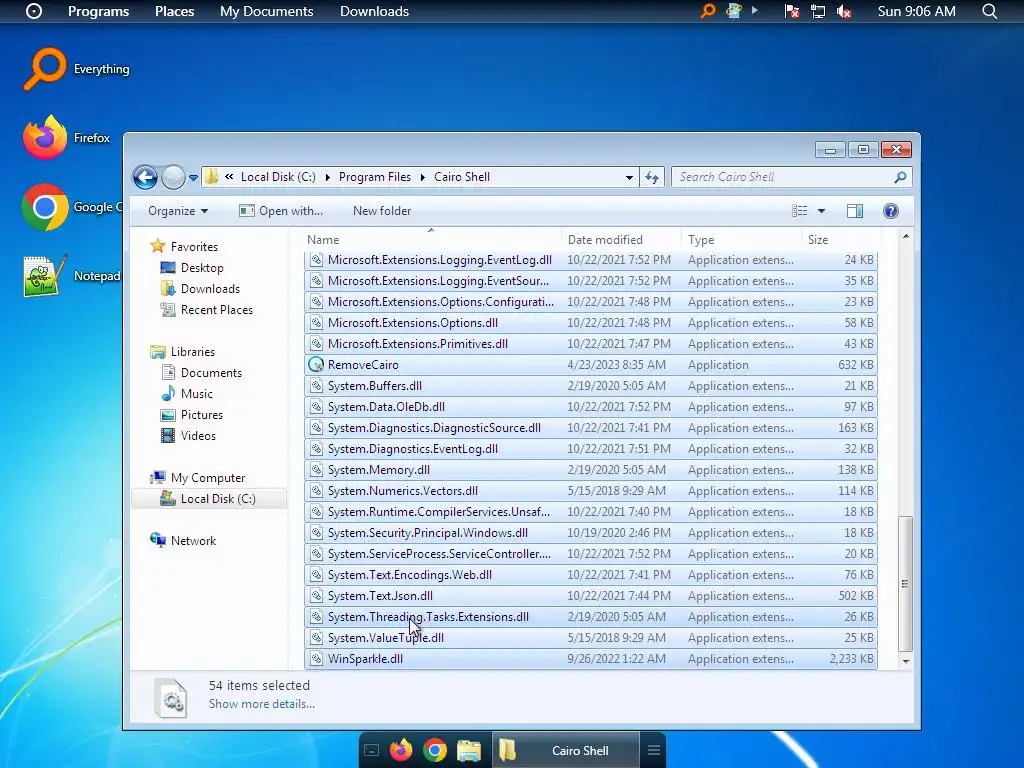Open address bar previous locations dropdown
This screenshot has width=1024, height=768.
click(x=629, y=177)
